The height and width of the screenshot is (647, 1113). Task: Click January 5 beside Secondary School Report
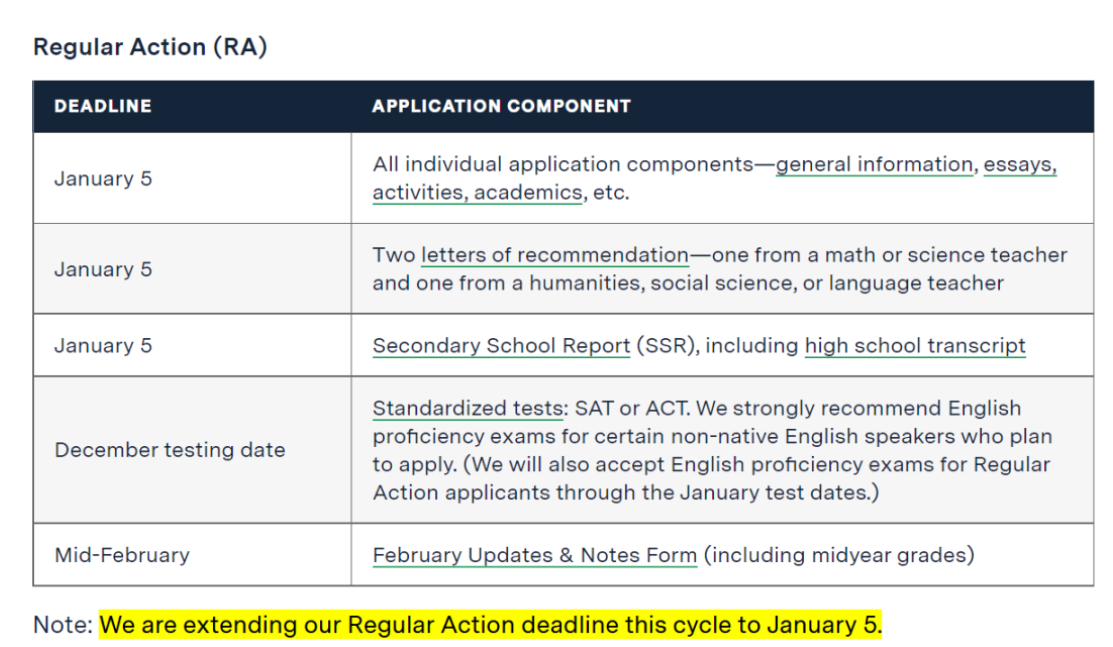(x=103, y=346)
